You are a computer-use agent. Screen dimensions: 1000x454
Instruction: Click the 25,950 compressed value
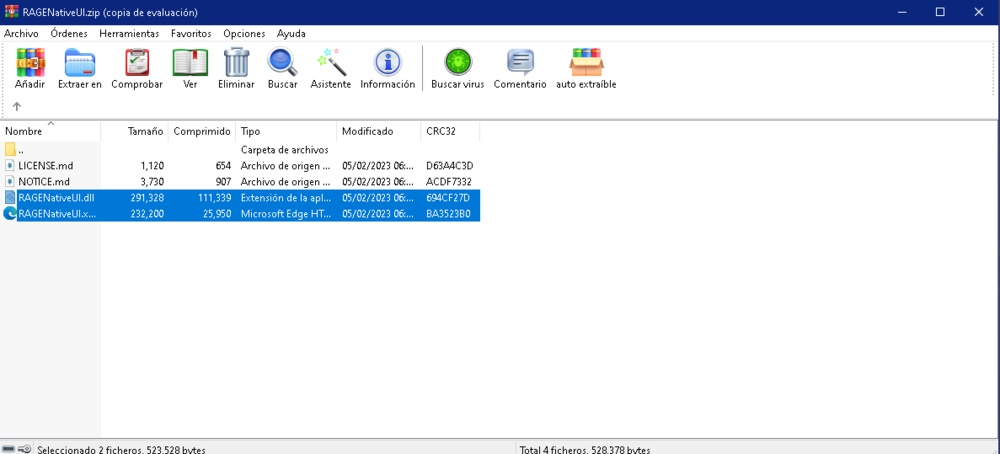217,214
